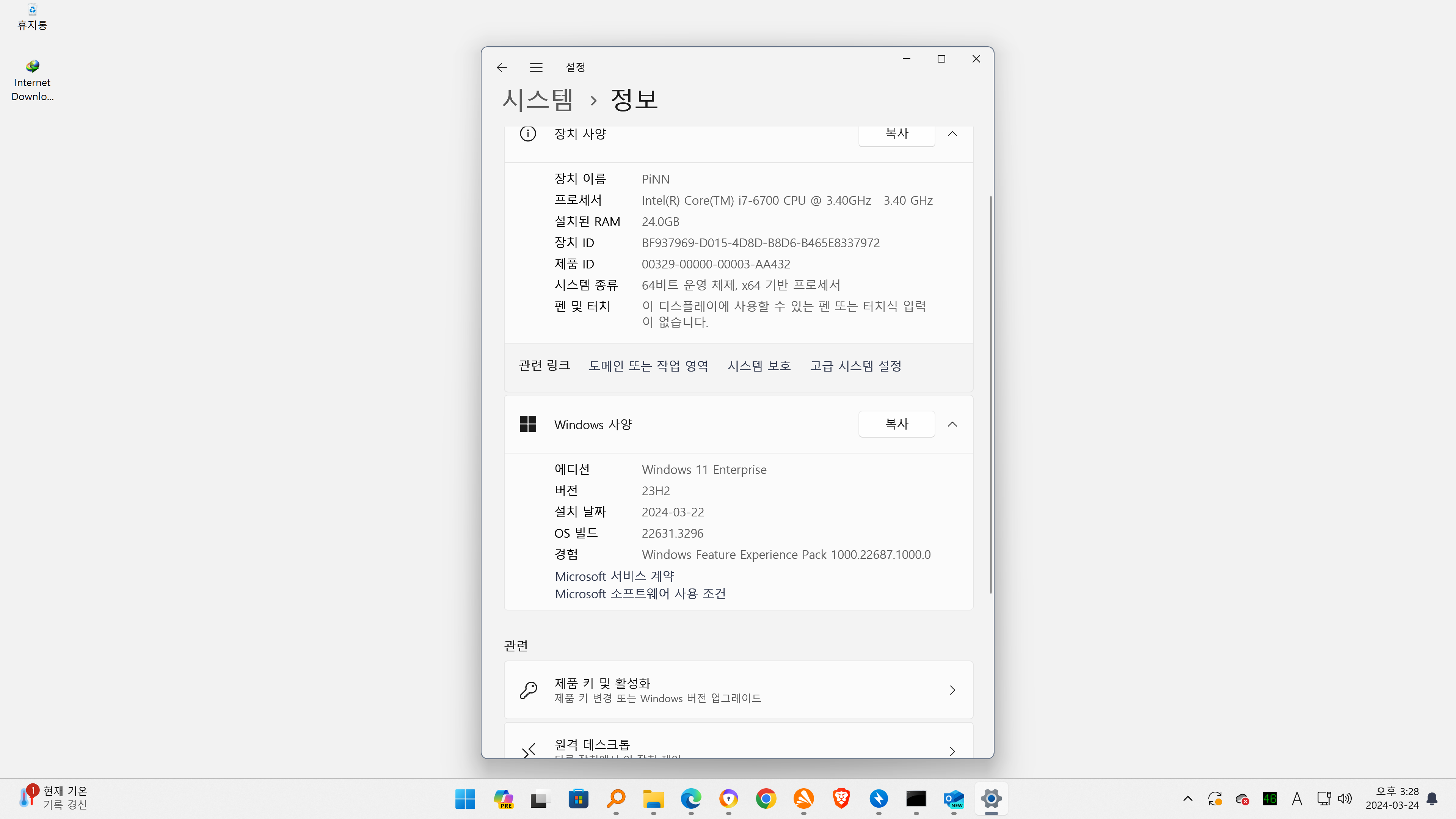Open new Outlook from the taskbar
This screenshot has width=1456, height=819.
954,799
